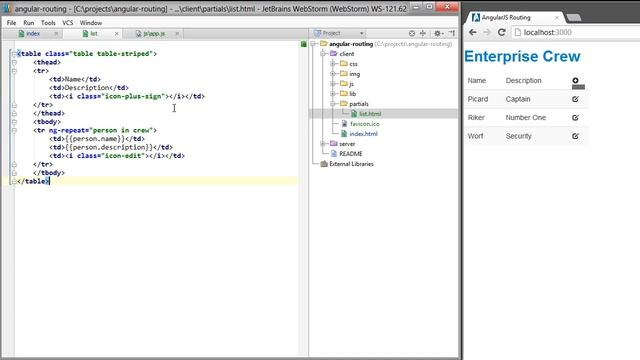Open the Window menu

pyautogui.click(x=91, y=23)
